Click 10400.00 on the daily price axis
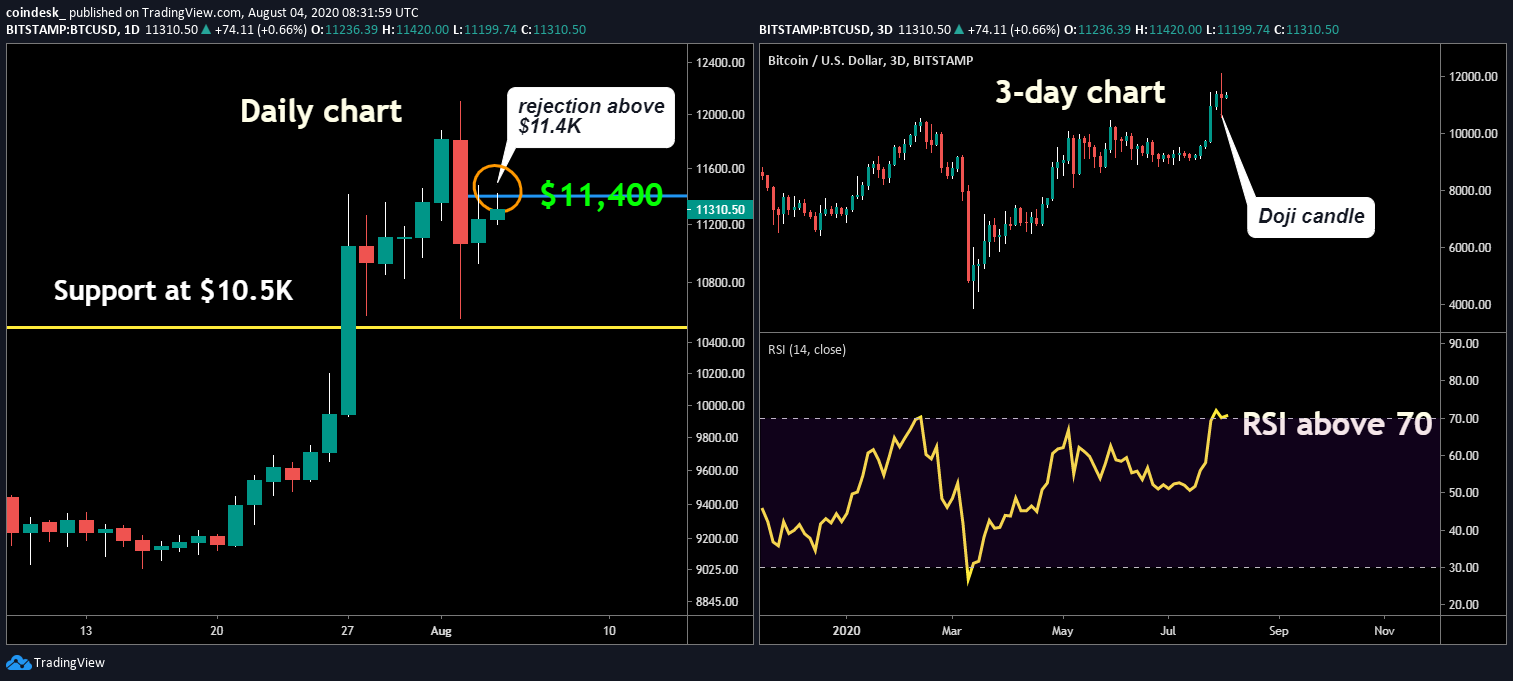The width and height of the screenshot is (1513, 681). pyautogui.click(x=720, y=343)
